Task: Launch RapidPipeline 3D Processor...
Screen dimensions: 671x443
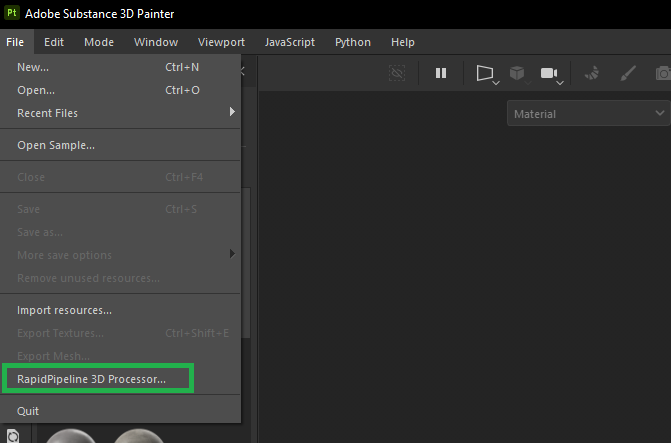Action: 120,379
